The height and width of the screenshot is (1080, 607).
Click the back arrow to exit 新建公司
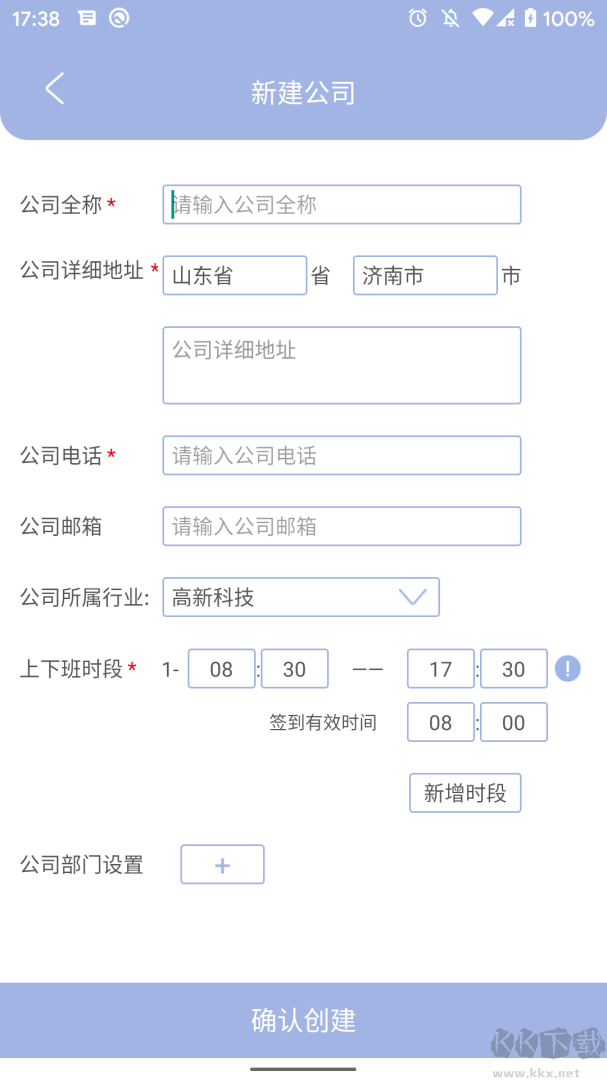55,88
